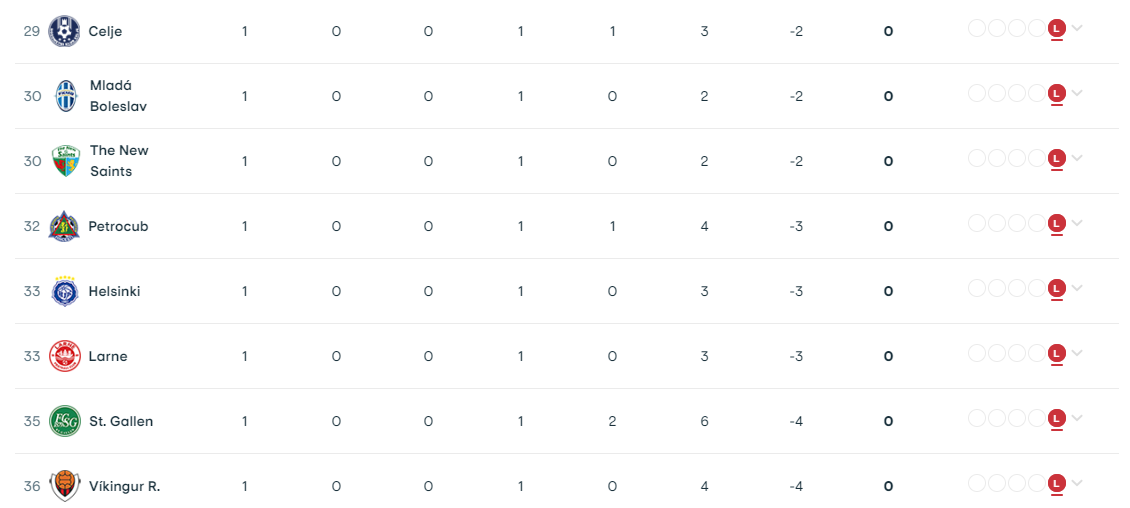Click the Larne club crest
The height and width of the screenshot is (508, 1130).
[65, 356]
